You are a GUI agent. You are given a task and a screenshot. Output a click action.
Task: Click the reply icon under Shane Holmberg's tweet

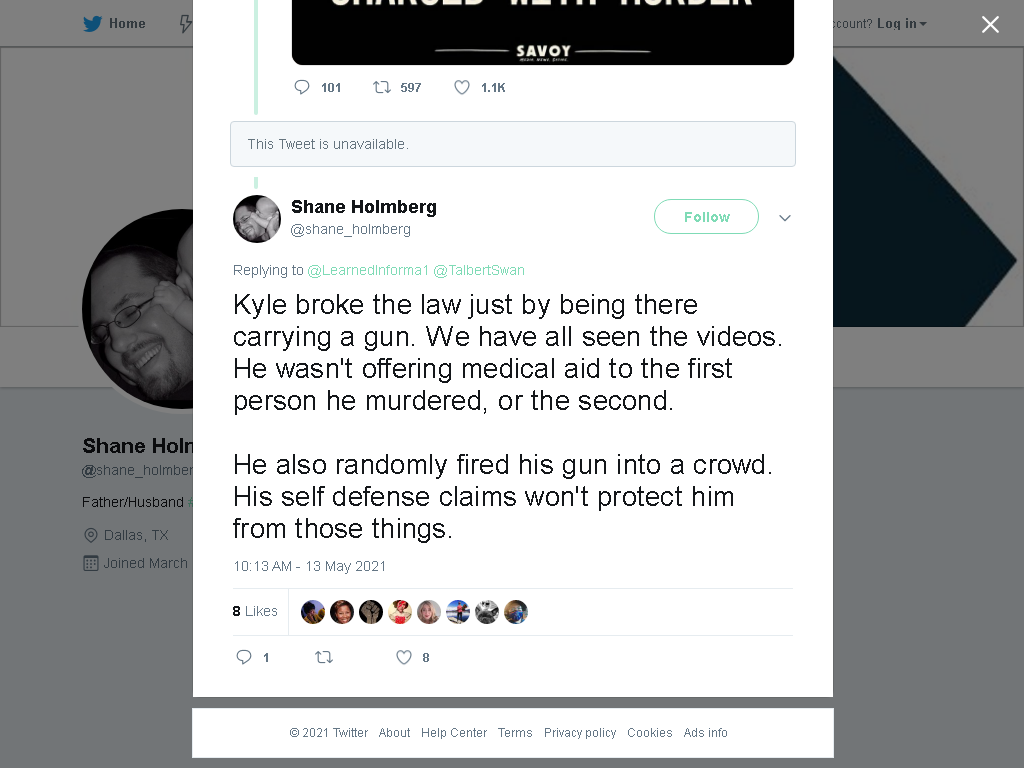coord(244,657)
